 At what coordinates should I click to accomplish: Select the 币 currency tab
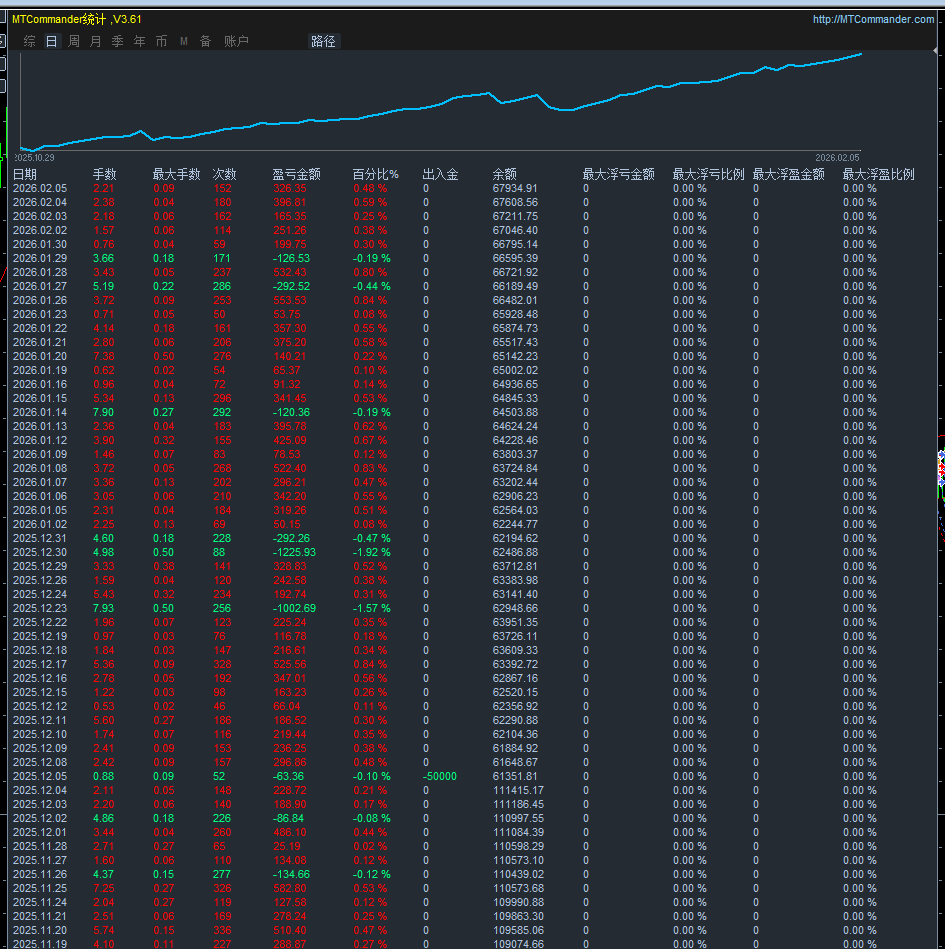pos(161,41)
